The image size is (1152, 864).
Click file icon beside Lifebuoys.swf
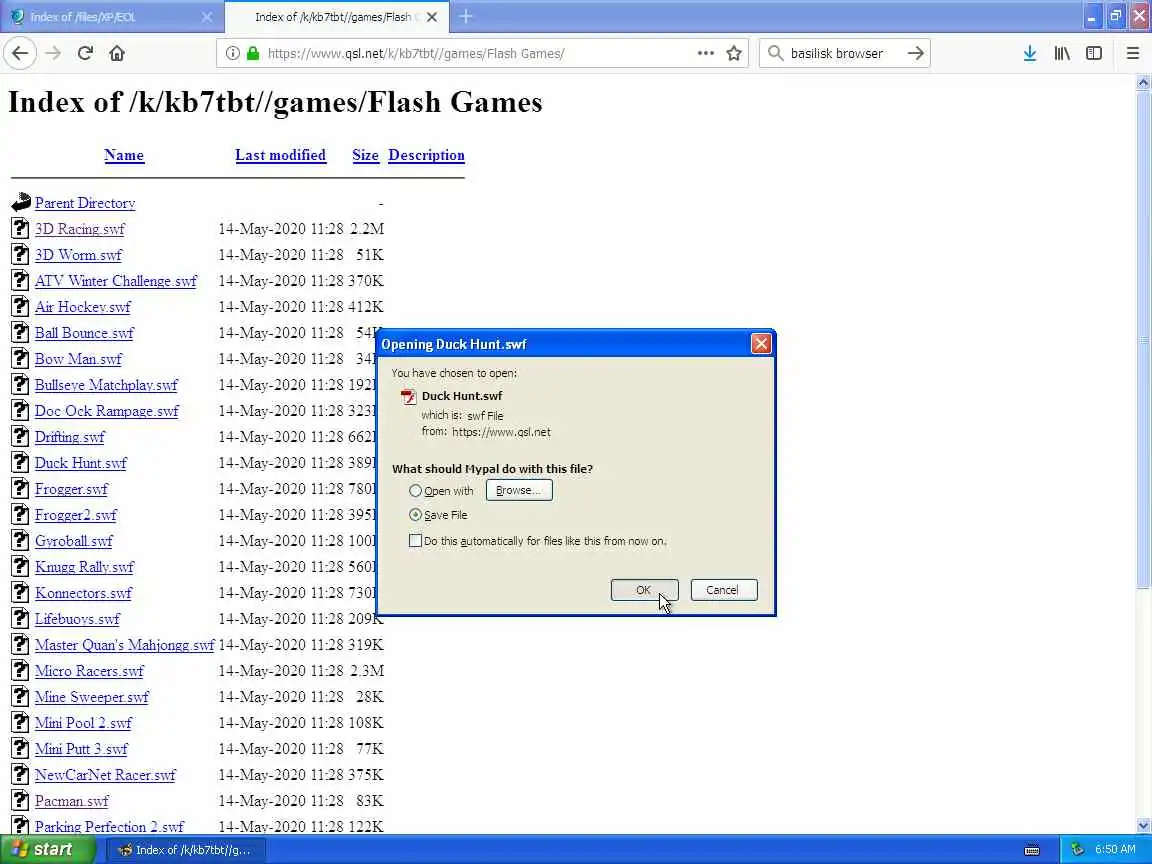coord(21,618)
